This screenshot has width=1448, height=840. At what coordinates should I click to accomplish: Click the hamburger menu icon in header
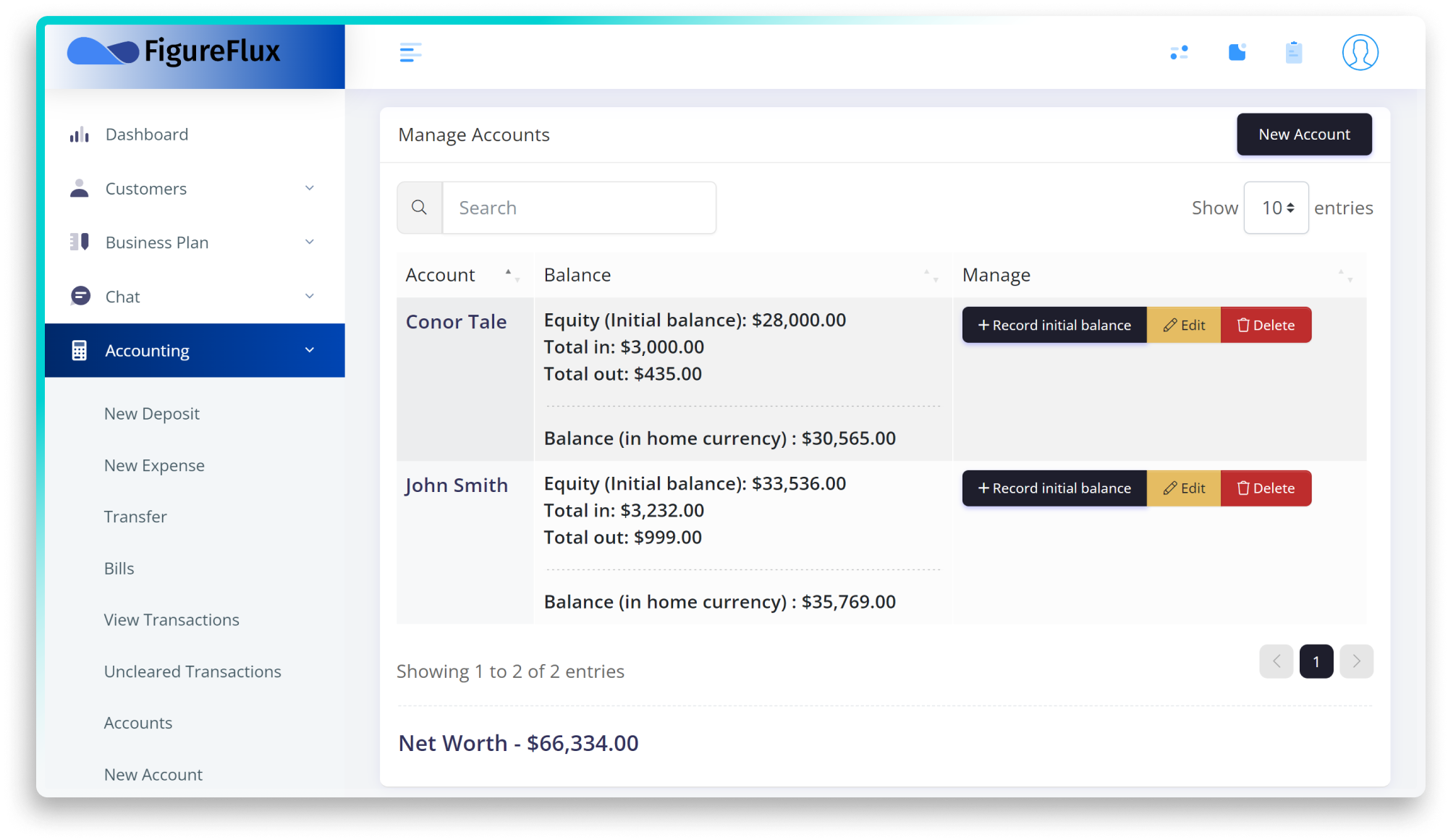point(410,53)
